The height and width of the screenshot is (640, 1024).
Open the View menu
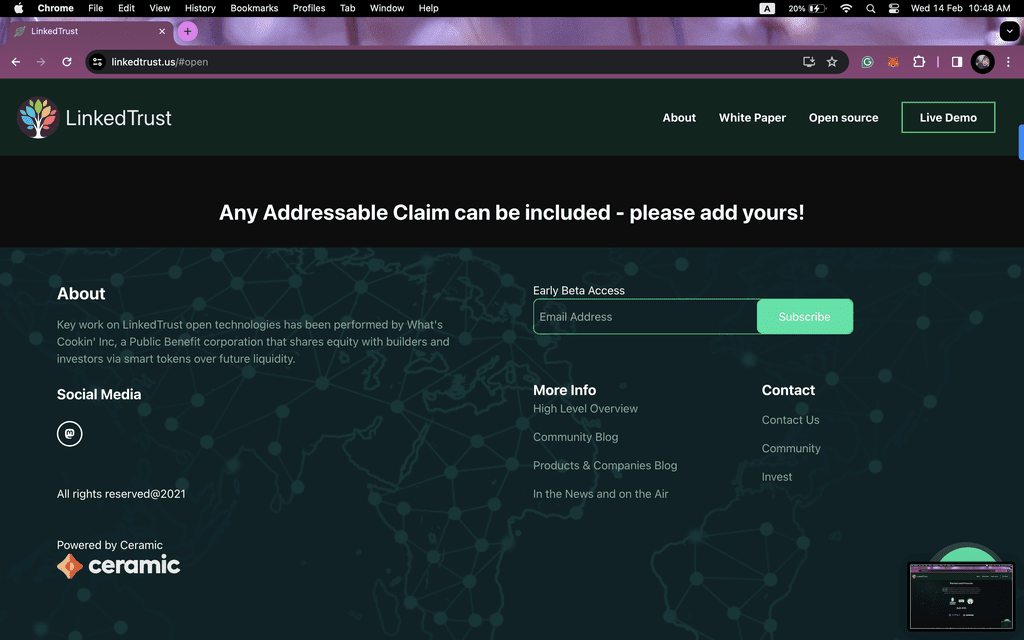[x=159, y=8]
